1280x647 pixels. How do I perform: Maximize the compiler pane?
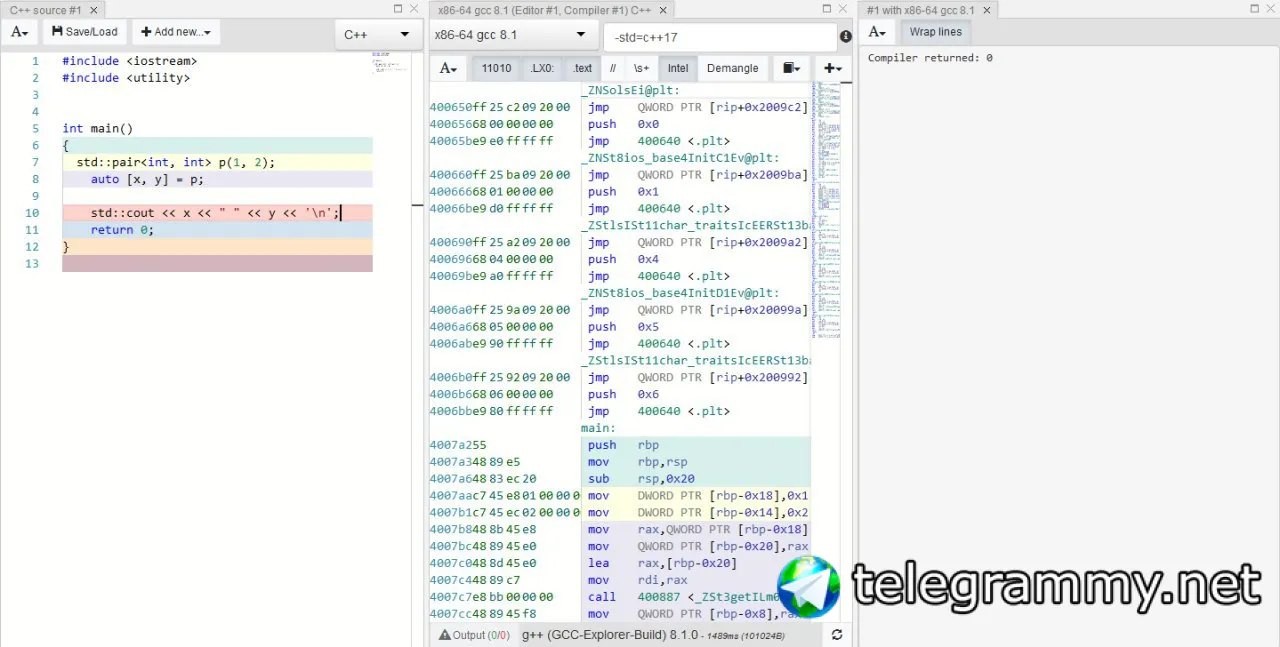(x=828, y=9)
